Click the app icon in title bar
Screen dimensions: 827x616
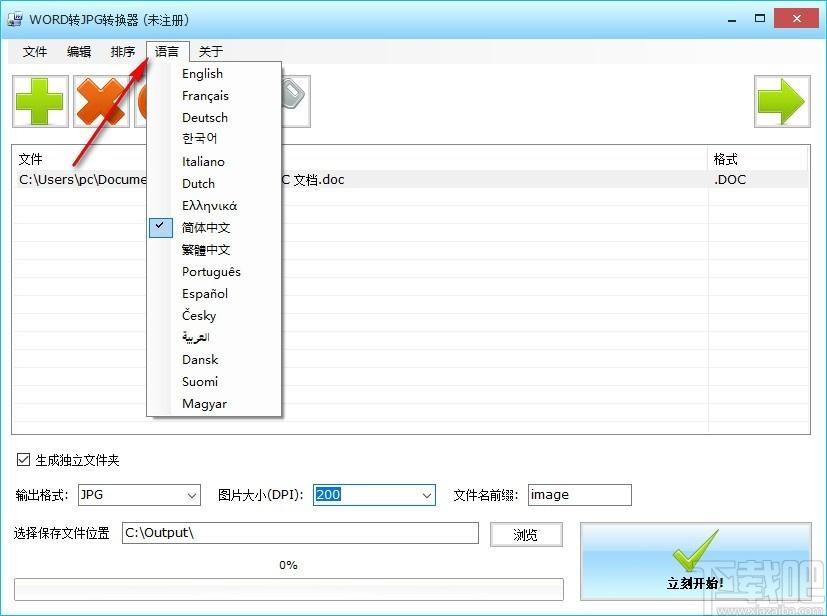tap(15, 20)
